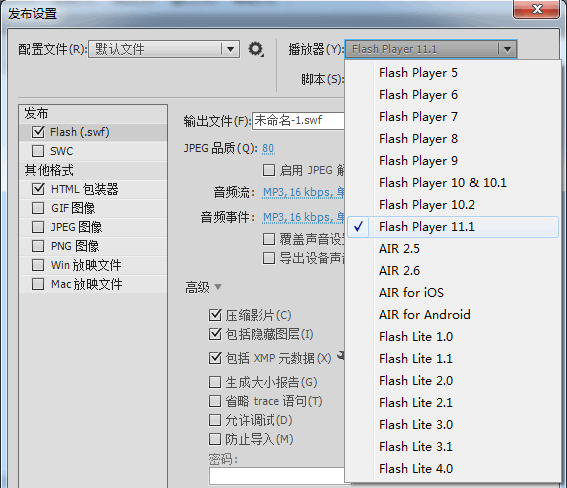
Task: Pick Flash Lite 1.1 option
Action: pos(453,359)
